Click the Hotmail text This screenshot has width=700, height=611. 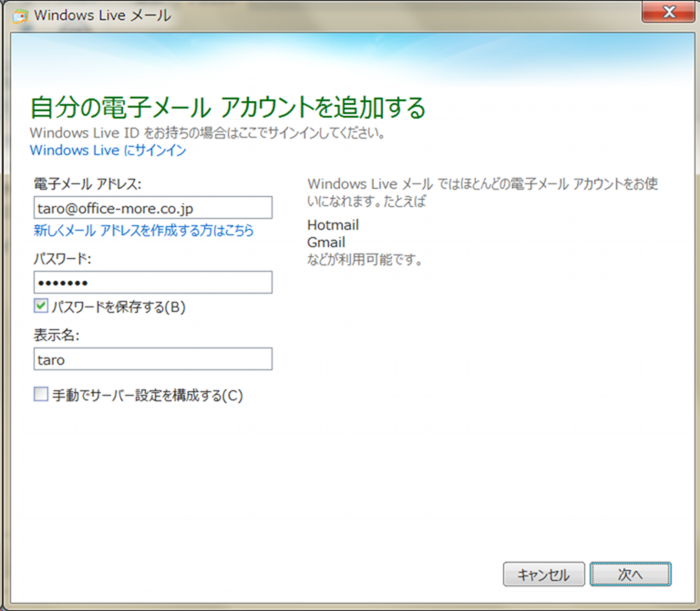(333, 225)
